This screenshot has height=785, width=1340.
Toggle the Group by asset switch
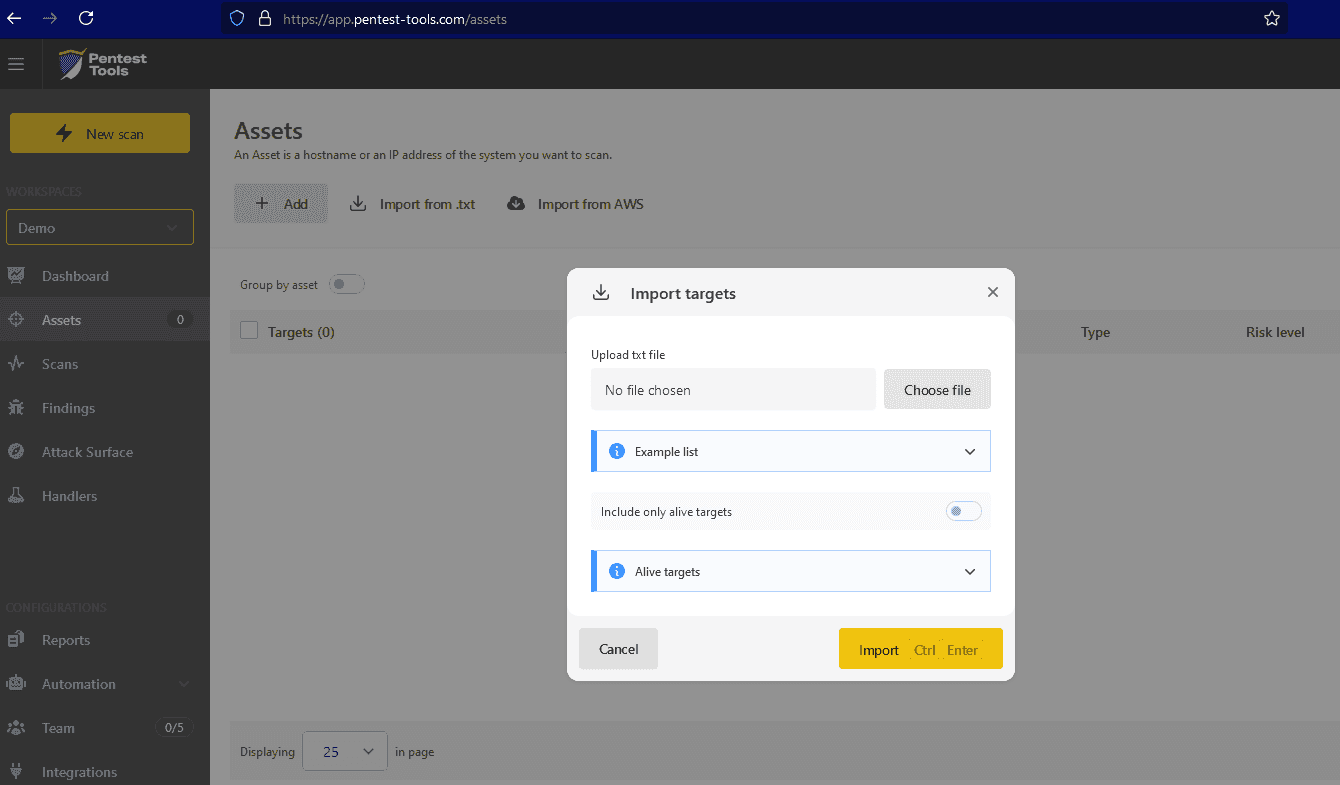[347, 285]
